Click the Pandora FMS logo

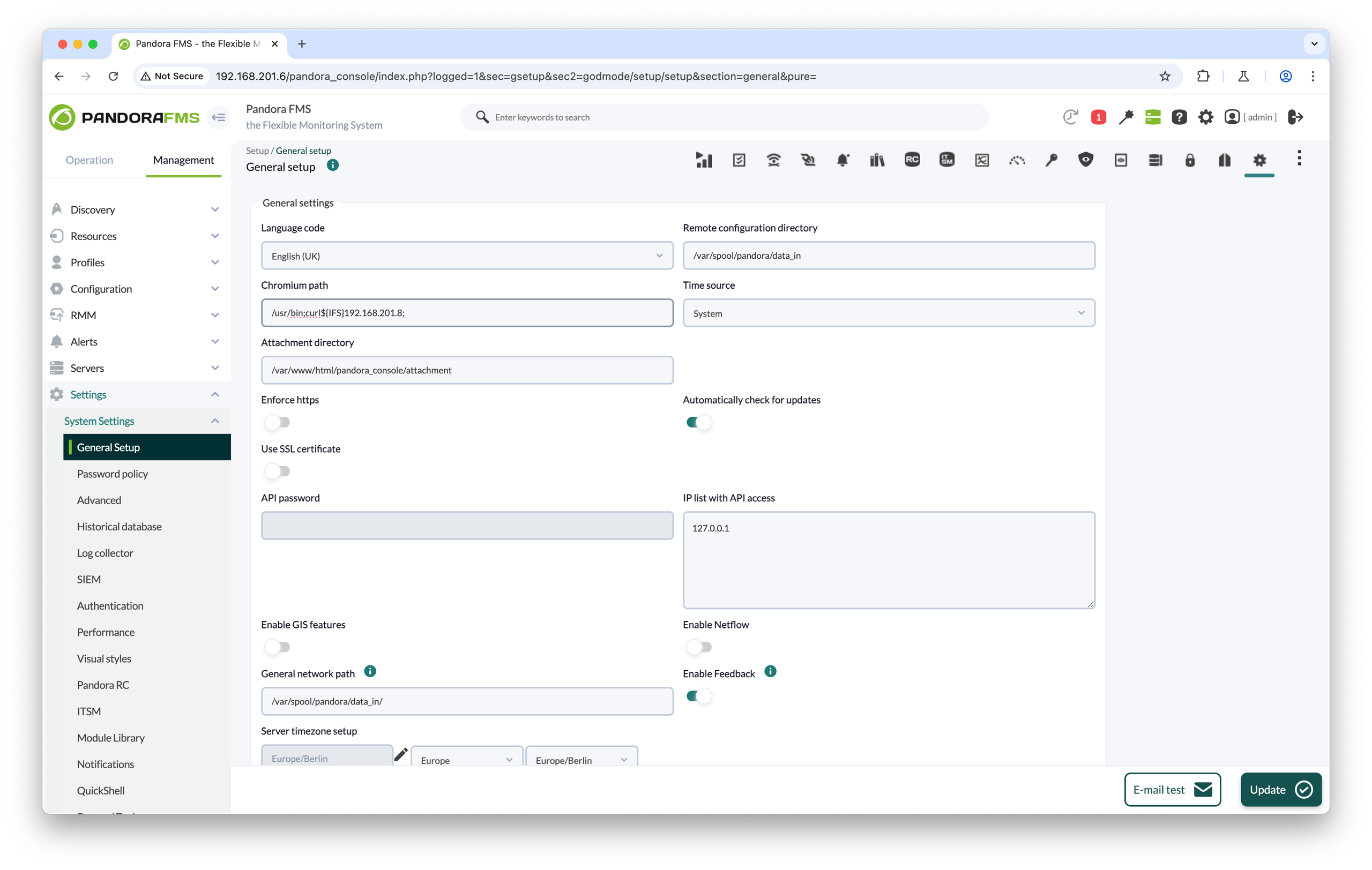click(x=124, y=117)
